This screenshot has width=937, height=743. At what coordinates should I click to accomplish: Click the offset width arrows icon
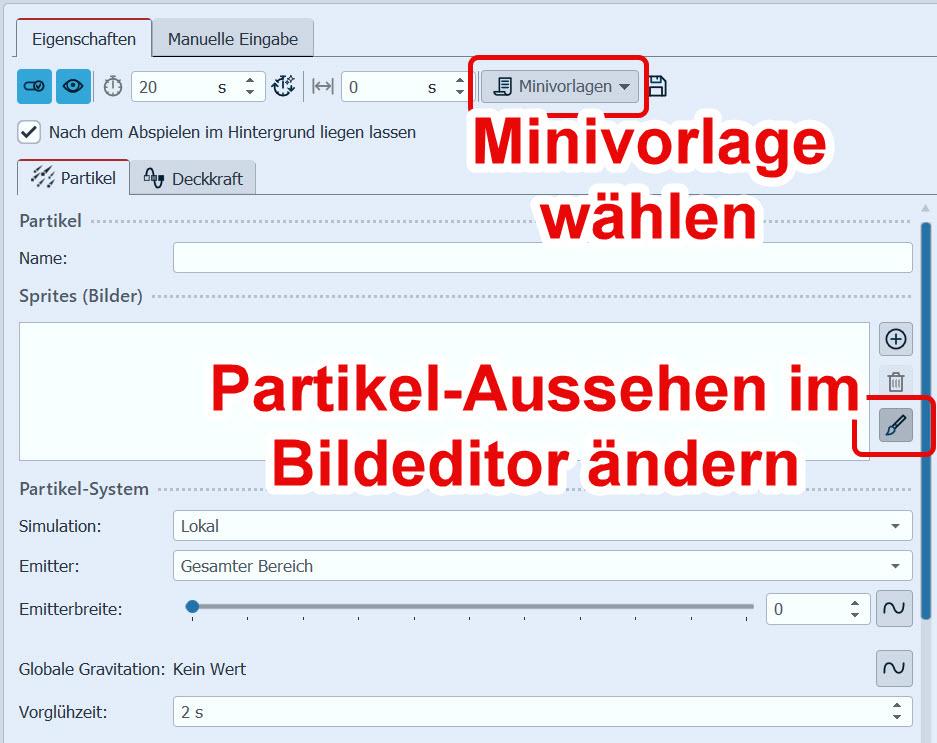point(323,87)
